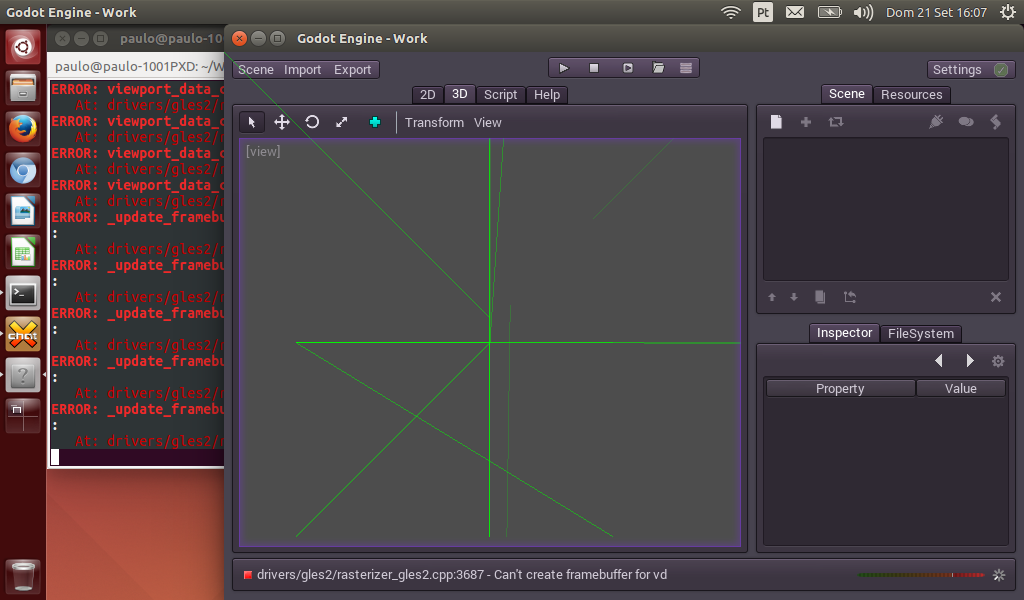Add a new node with plus icon

coord(806,122)
